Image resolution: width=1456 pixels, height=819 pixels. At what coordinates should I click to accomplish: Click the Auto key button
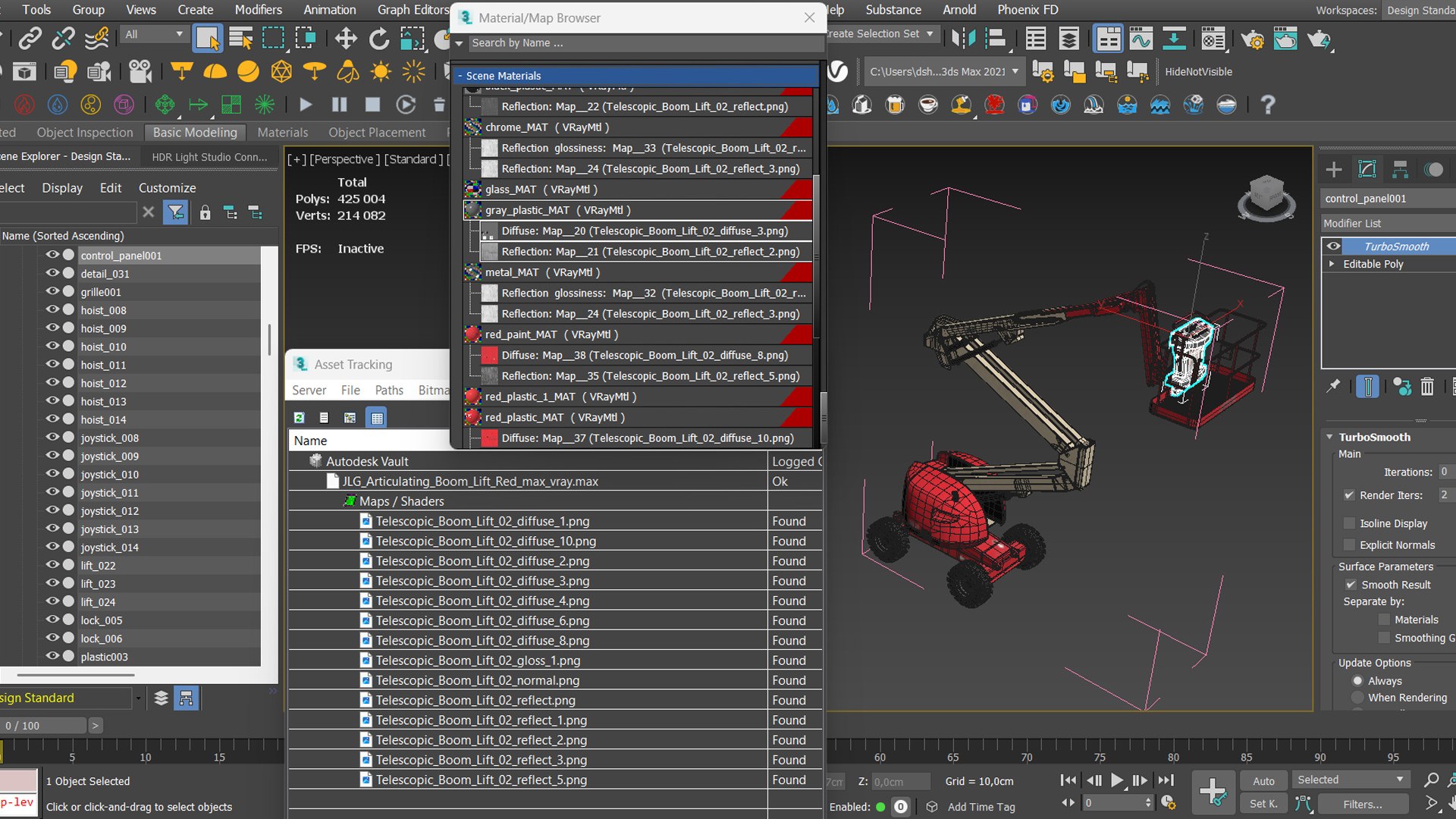pyautogui.click(x=1263, y=780)
